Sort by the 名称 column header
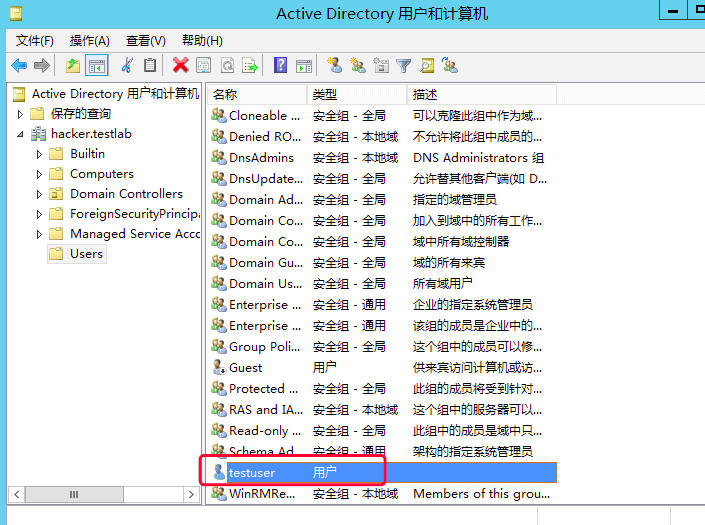The height and width of the screenshot is (525, 705). point(257,94)
